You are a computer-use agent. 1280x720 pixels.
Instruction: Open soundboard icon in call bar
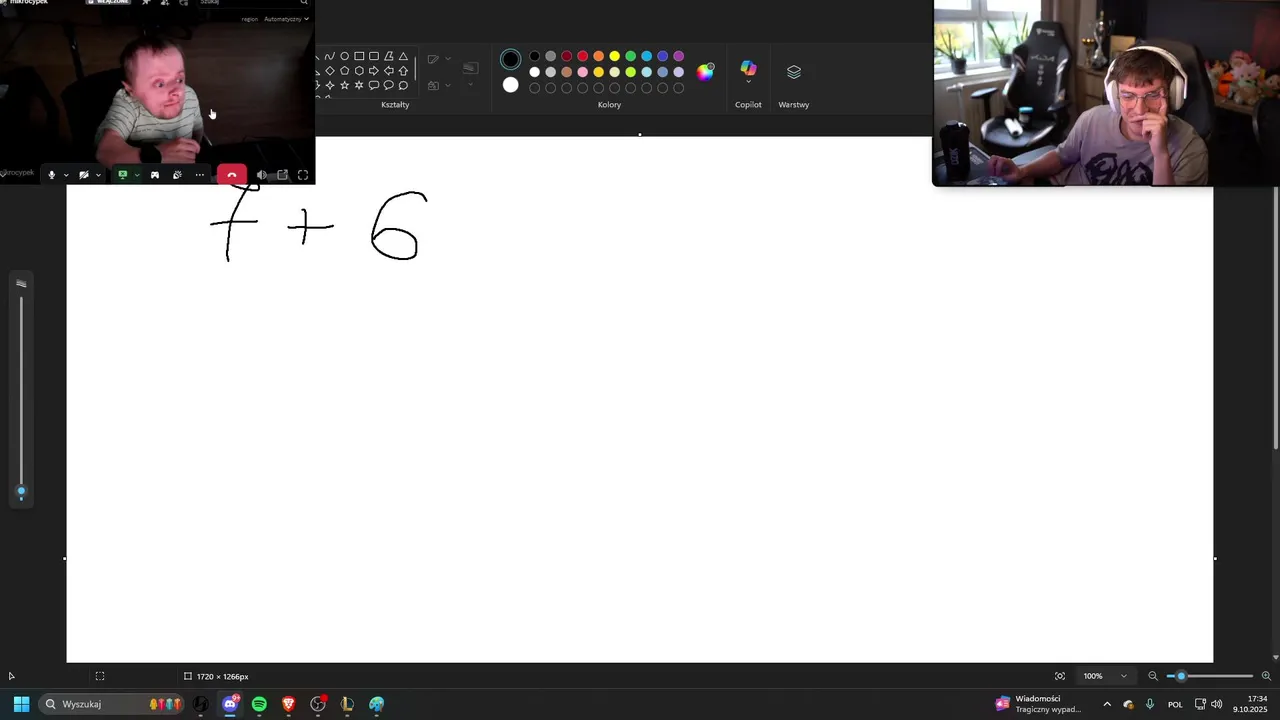click(177, 175)
